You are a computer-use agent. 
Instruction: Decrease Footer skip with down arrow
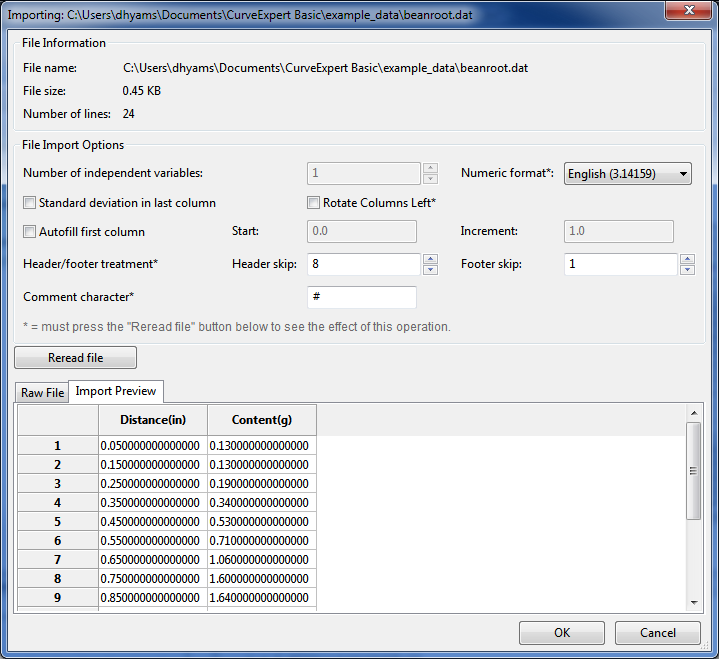(x=687, y=270)
